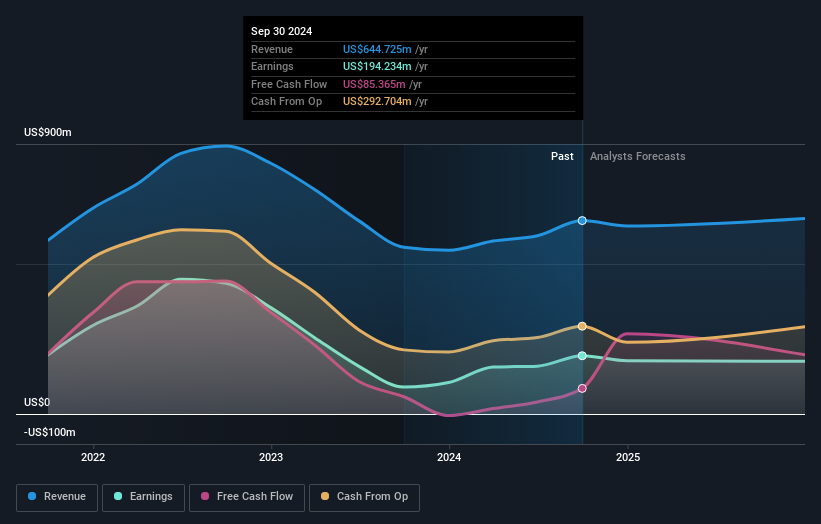The width and height of the screenshot is (821, 524).
Task: Click the pink Free Cash Flow data point
Action: click(x=582, y=388)
